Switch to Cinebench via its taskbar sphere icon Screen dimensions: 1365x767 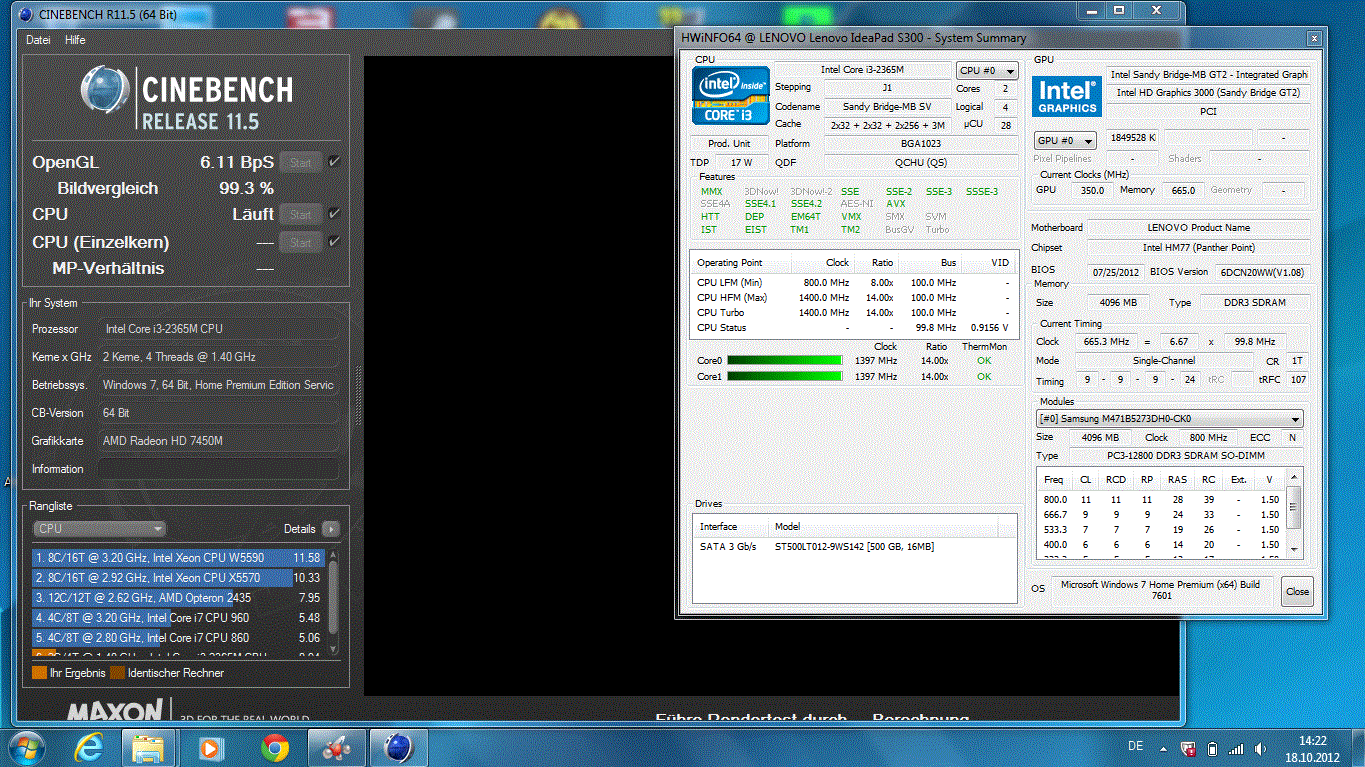point(398,747)
